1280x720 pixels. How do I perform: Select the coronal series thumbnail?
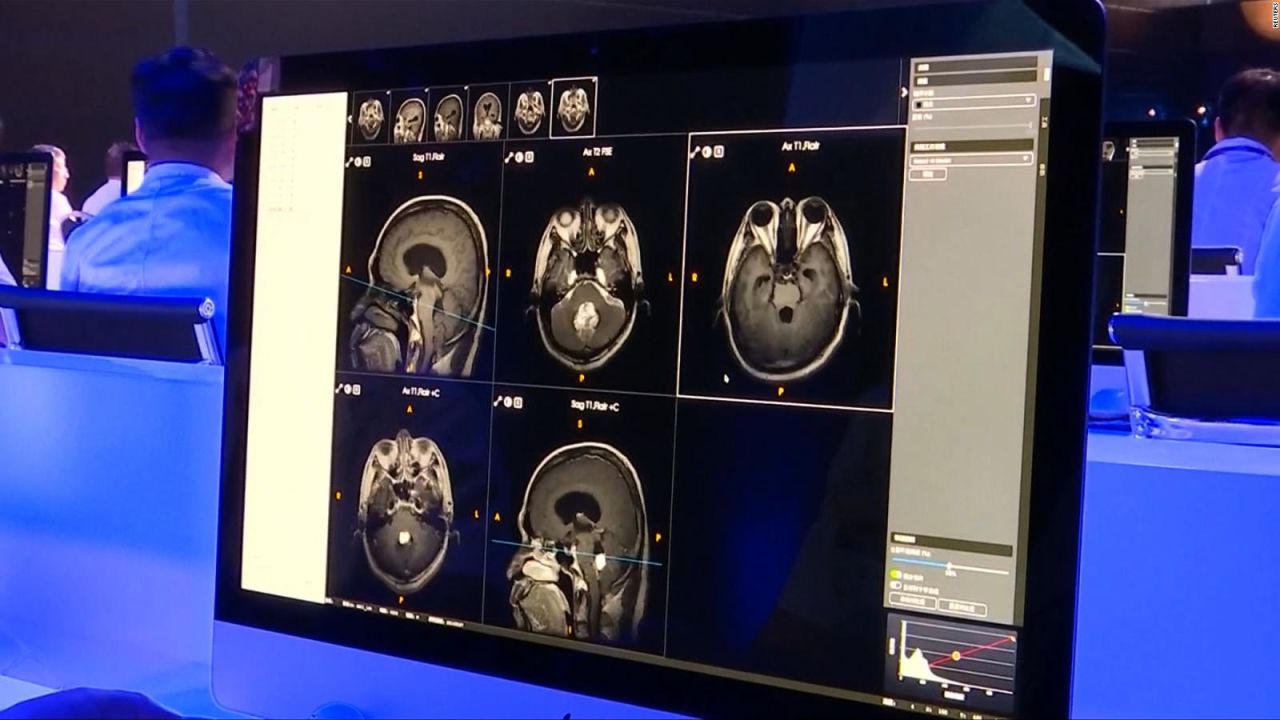click(x=488, y=115)
